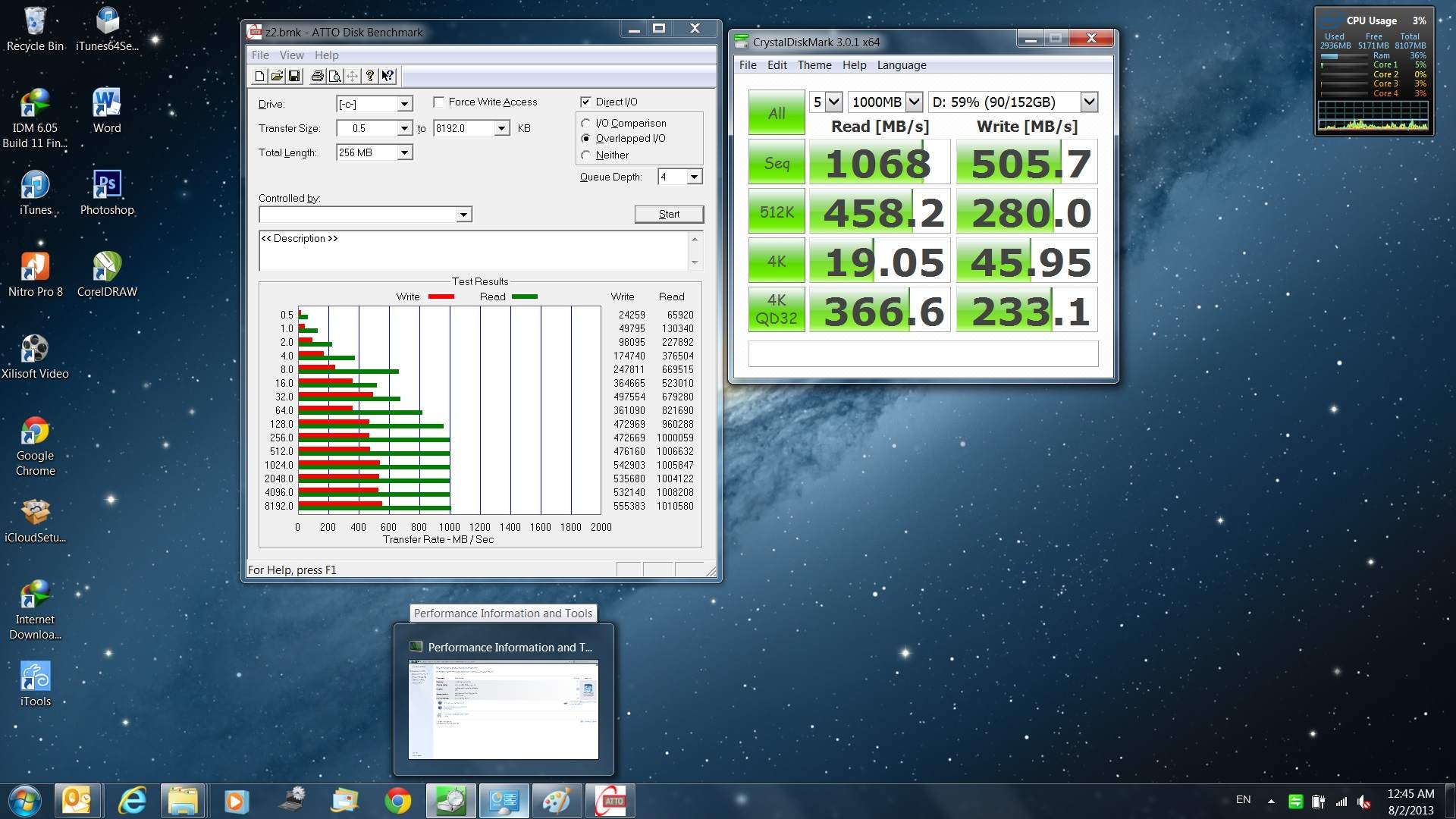Click the move arrows icon in ATTO toolbar
The image size is (1456, 819).
[352, 76]
